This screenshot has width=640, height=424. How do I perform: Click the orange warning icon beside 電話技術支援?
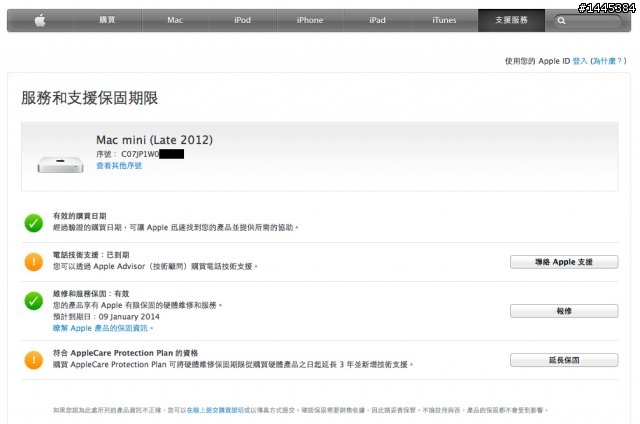point(33,262)
